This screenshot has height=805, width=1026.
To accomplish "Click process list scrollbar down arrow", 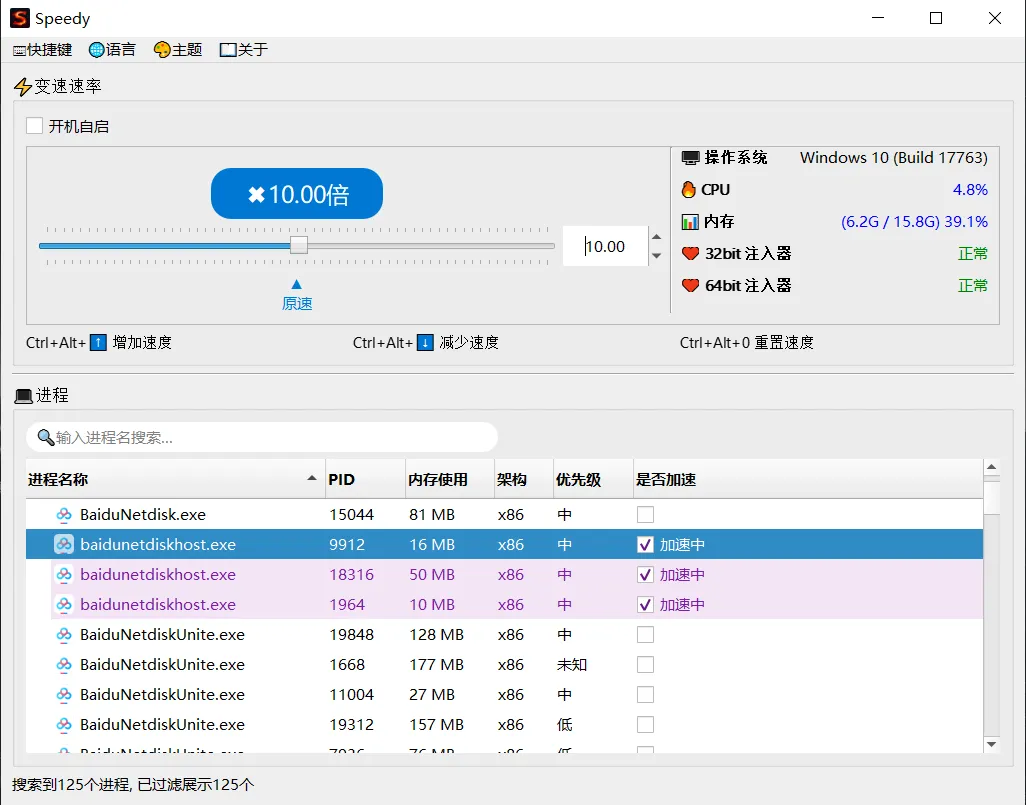I will point(991,744).
